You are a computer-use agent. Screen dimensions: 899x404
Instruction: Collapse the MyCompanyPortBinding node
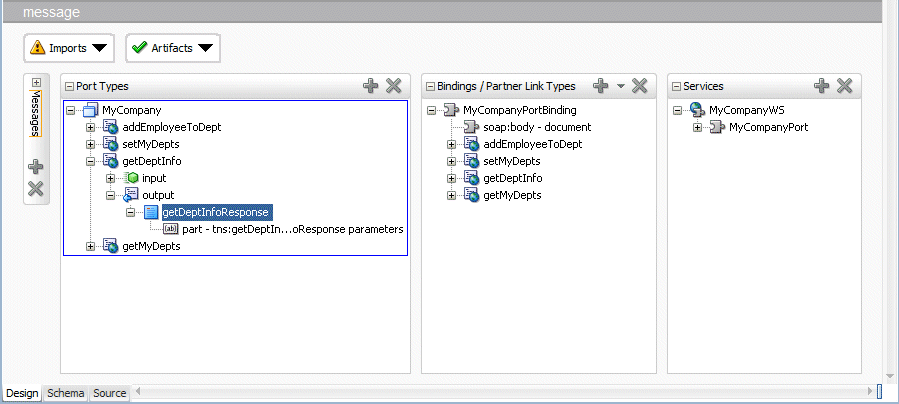431,110
